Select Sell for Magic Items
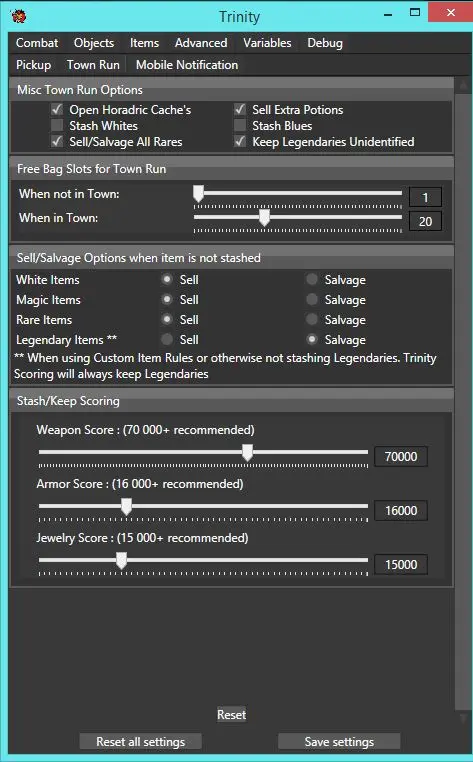This screenshot has width=473, height=762. (167, 299)
